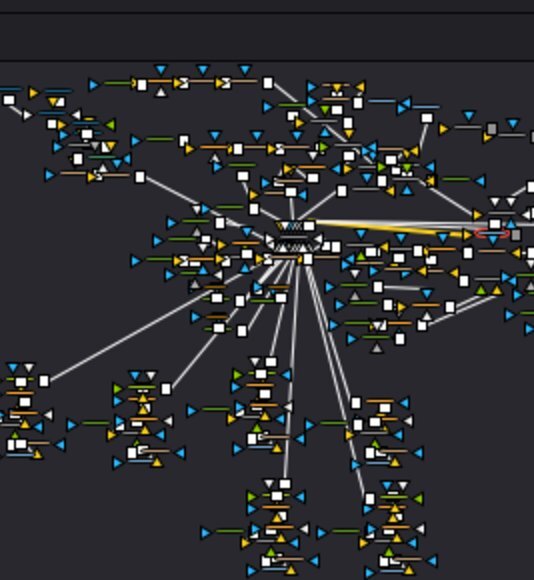
Task: Select the white output square on the bottom-left cluster's long wire
Action: 44,381
